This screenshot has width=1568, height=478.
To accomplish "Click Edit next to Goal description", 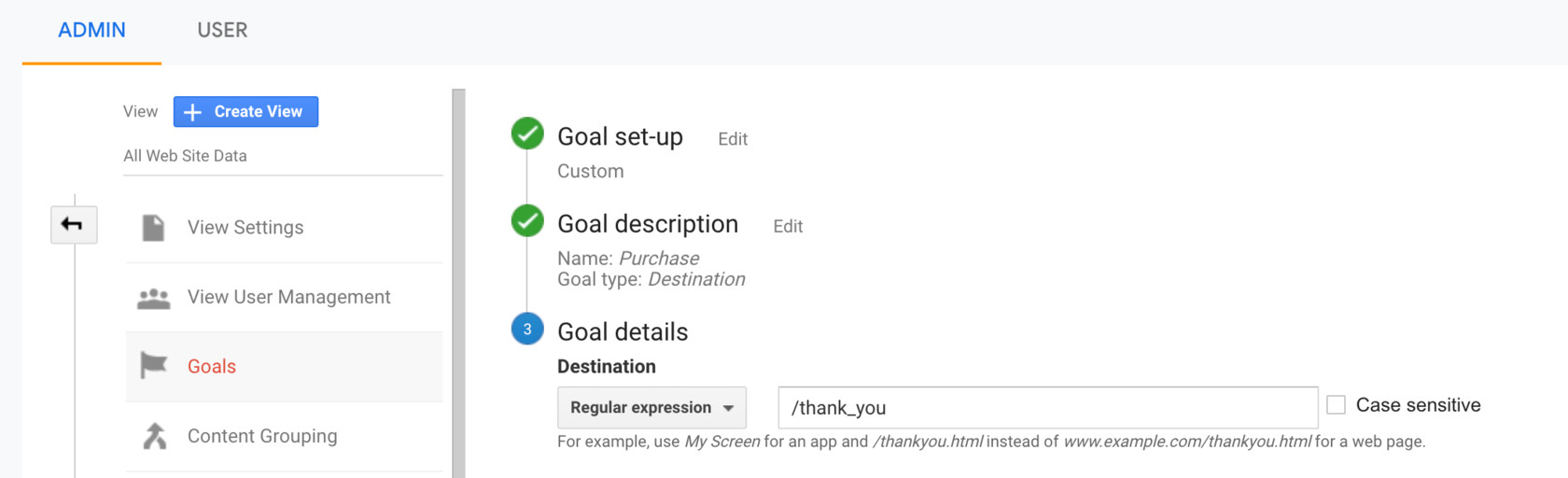I will point(788,227).
